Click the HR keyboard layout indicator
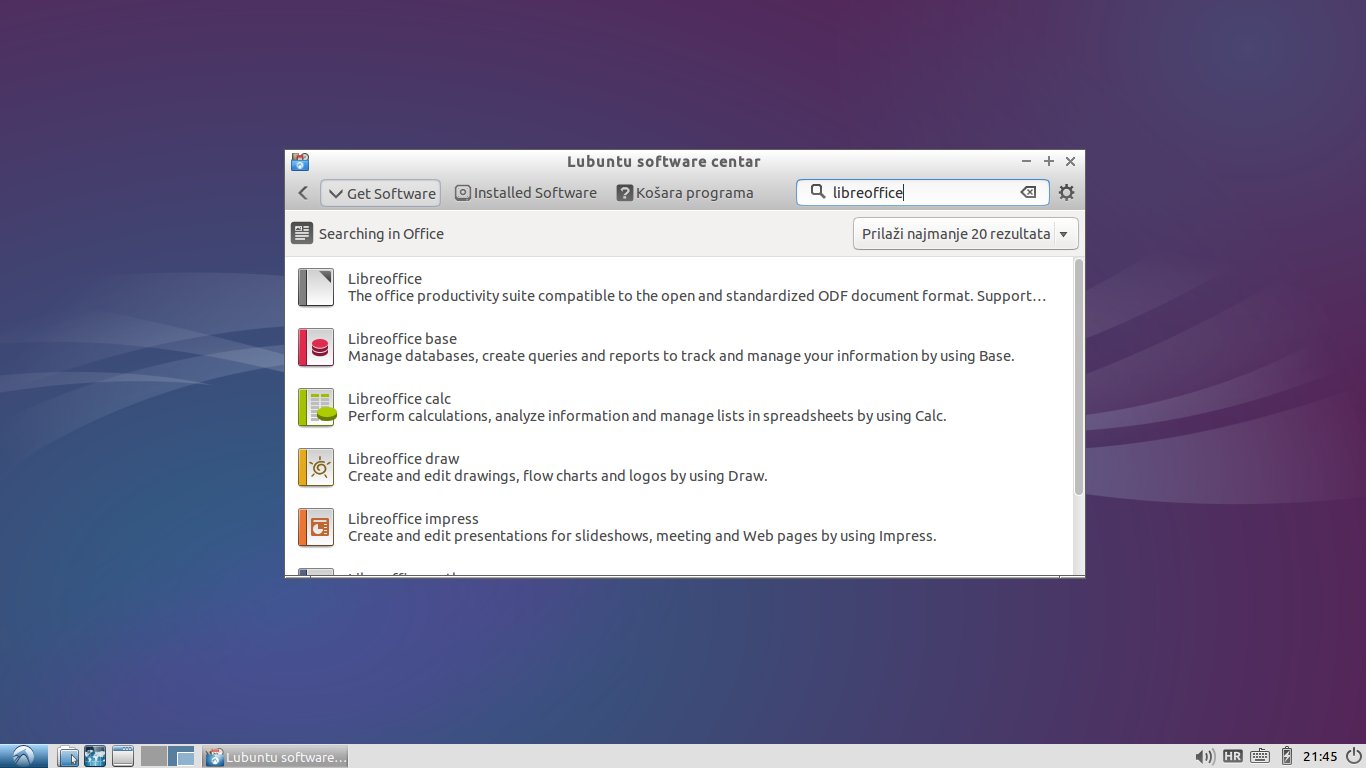The image size is (1366, 768). click(x=1233, y=756)
